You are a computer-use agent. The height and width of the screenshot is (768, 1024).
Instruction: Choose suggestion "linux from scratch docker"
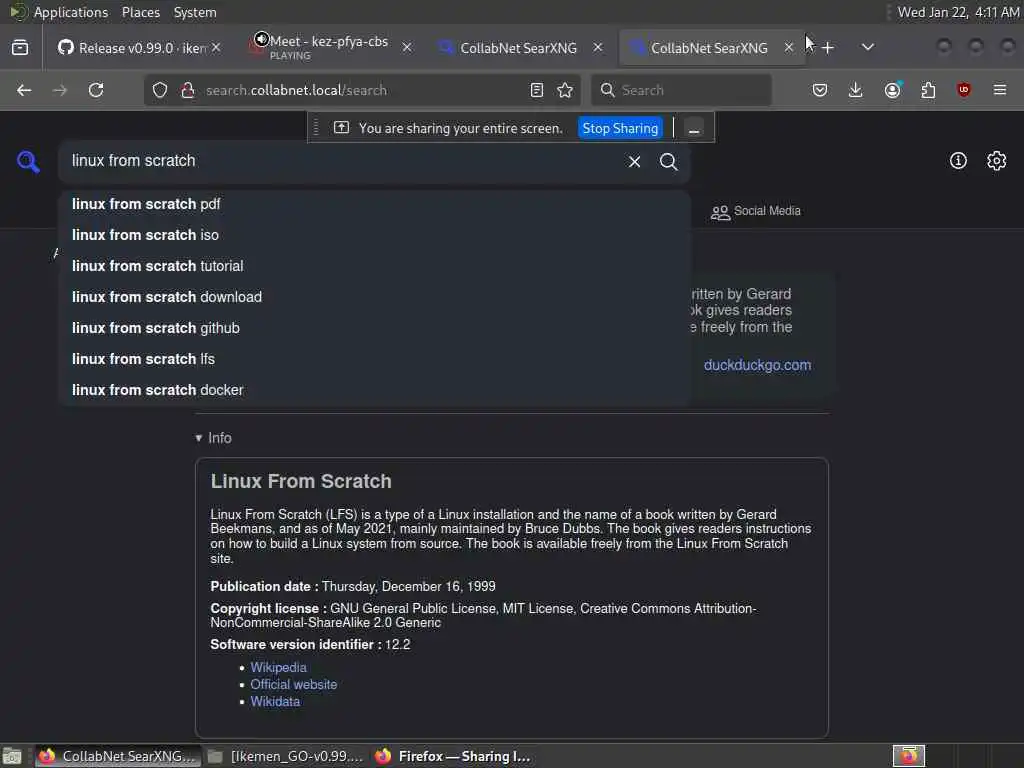pyautogui.click(x=375, y=390)
